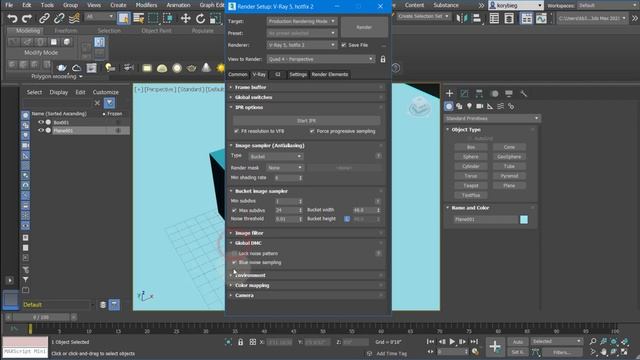Select the Shapes category icon in Create panel
The width and height of the screenshot is (640, 360).
[x=459, y=106]
